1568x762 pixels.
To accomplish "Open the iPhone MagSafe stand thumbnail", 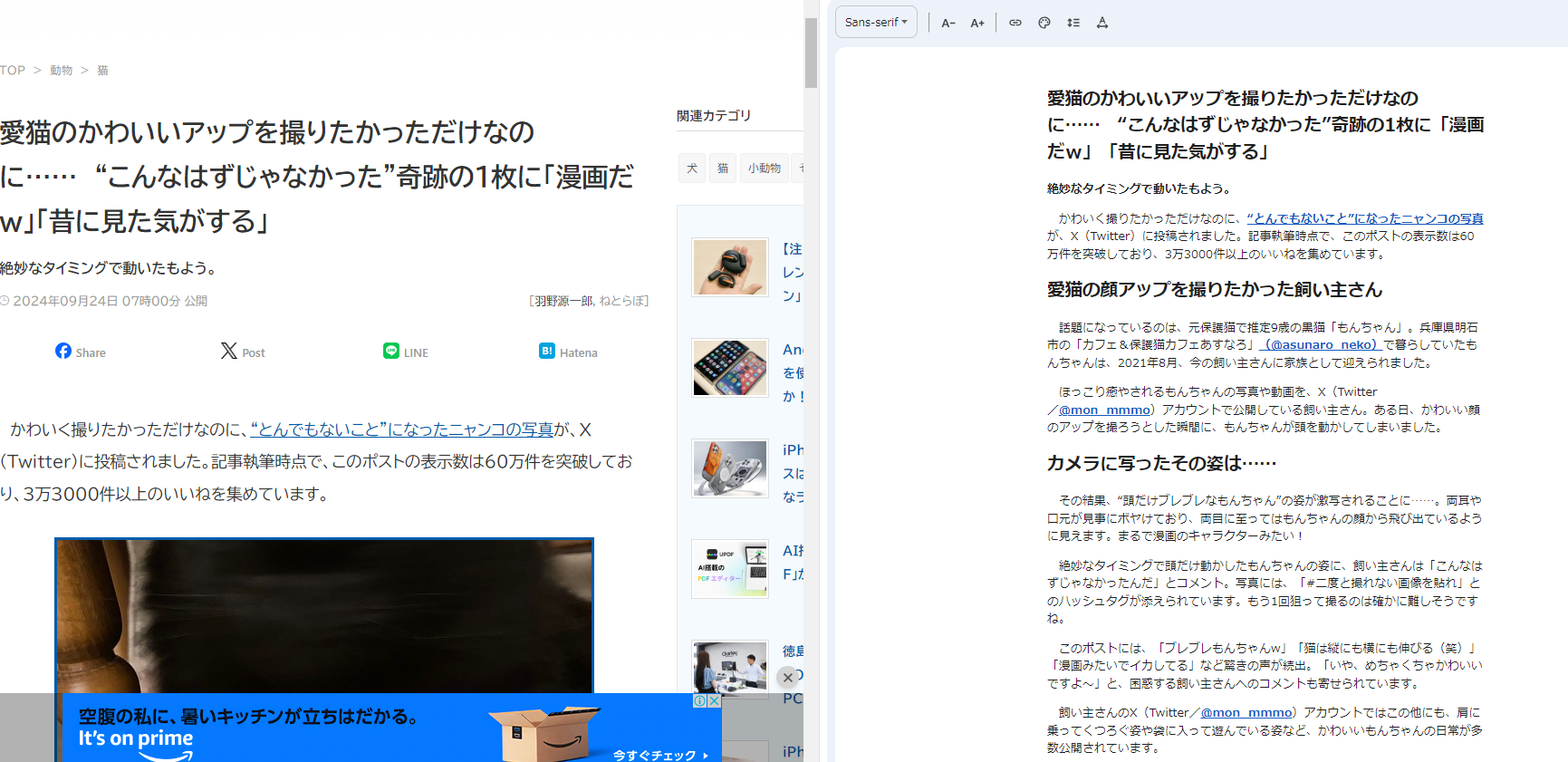I will click(x=730, y=468).
